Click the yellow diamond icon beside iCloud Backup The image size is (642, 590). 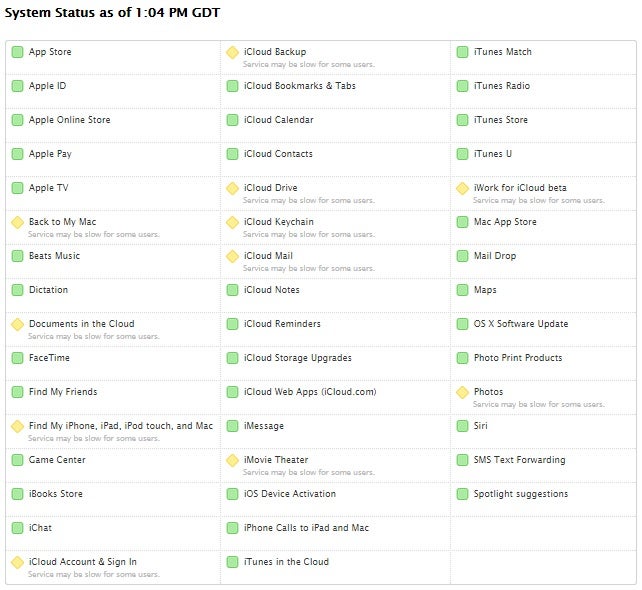(x=232, y=52)
